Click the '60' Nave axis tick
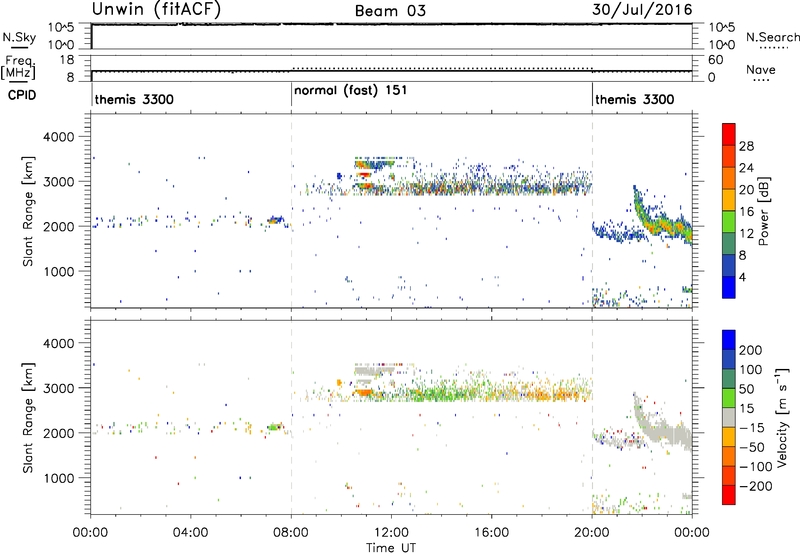 tap(715, 60)
